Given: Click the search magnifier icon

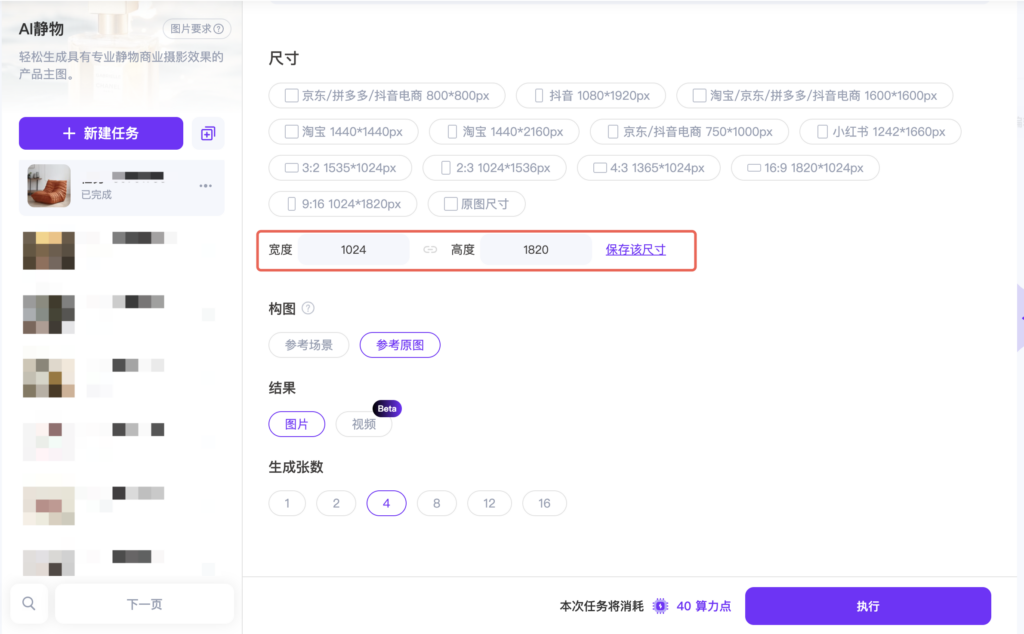Looking at the screenshot, I should coord(29,603).
